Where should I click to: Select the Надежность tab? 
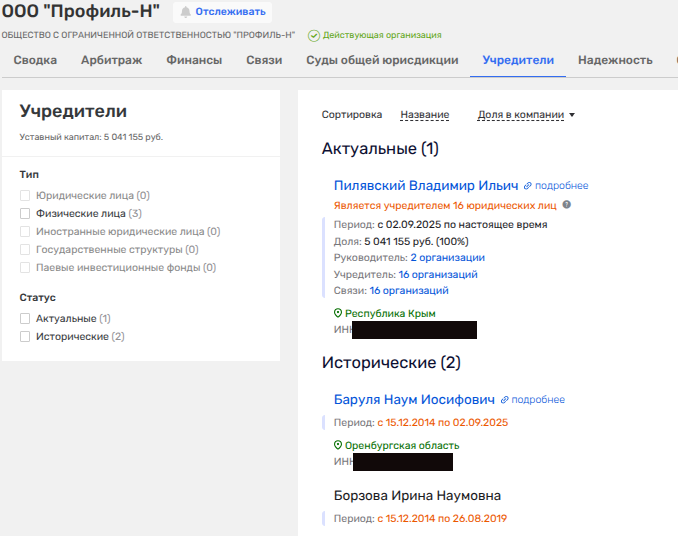coord(614,60)
